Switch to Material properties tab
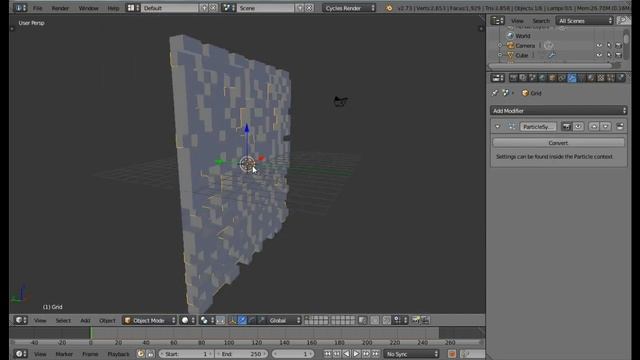The width and height of the screenshot is (640, 360). [591, 78]
